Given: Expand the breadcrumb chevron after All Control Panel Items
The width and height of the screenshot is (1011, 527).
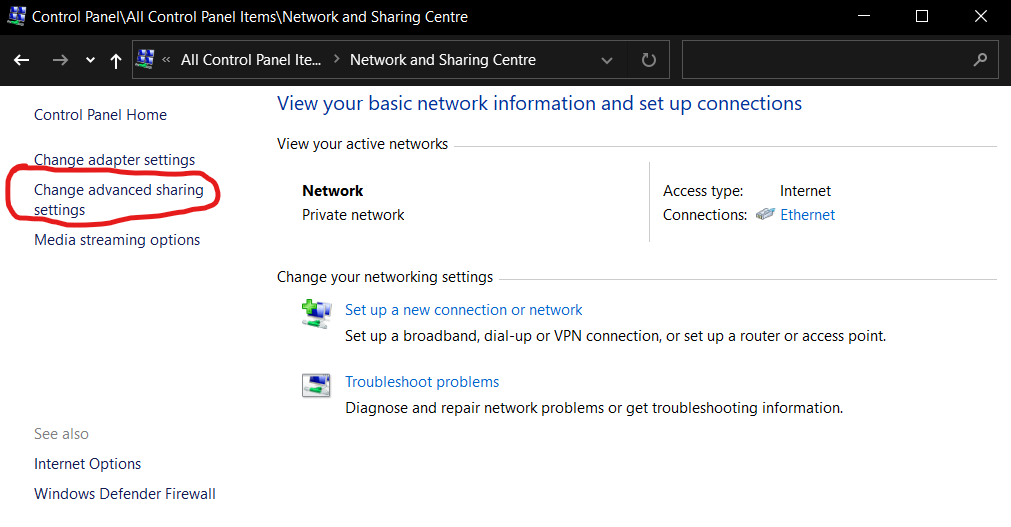Looking at the screenshot, I should pyautogui.click(x=336, y=59).
